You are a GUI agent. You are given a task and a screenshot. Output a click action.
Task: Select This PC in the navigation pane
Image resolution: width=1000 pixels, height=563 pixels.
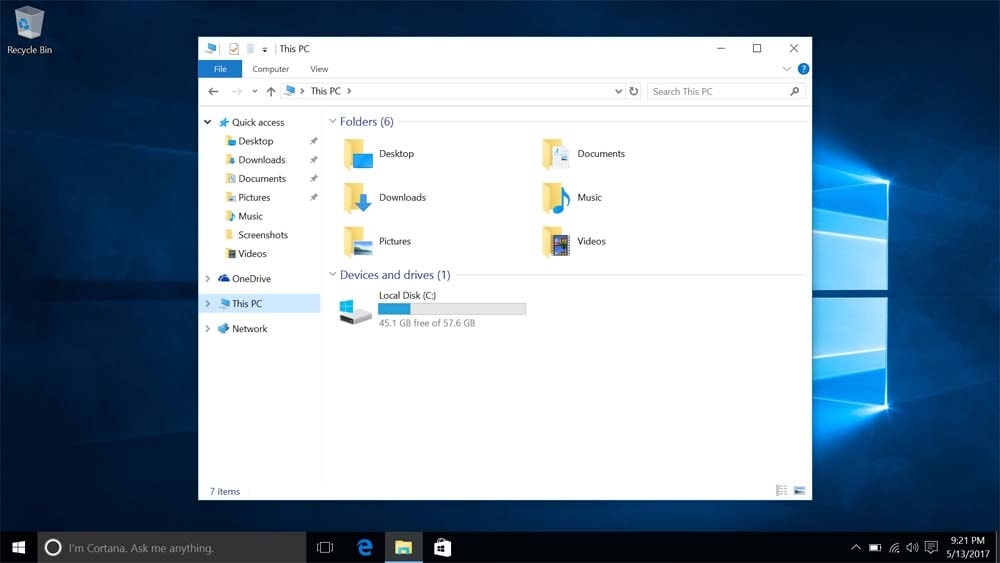[x=247, y=303]
